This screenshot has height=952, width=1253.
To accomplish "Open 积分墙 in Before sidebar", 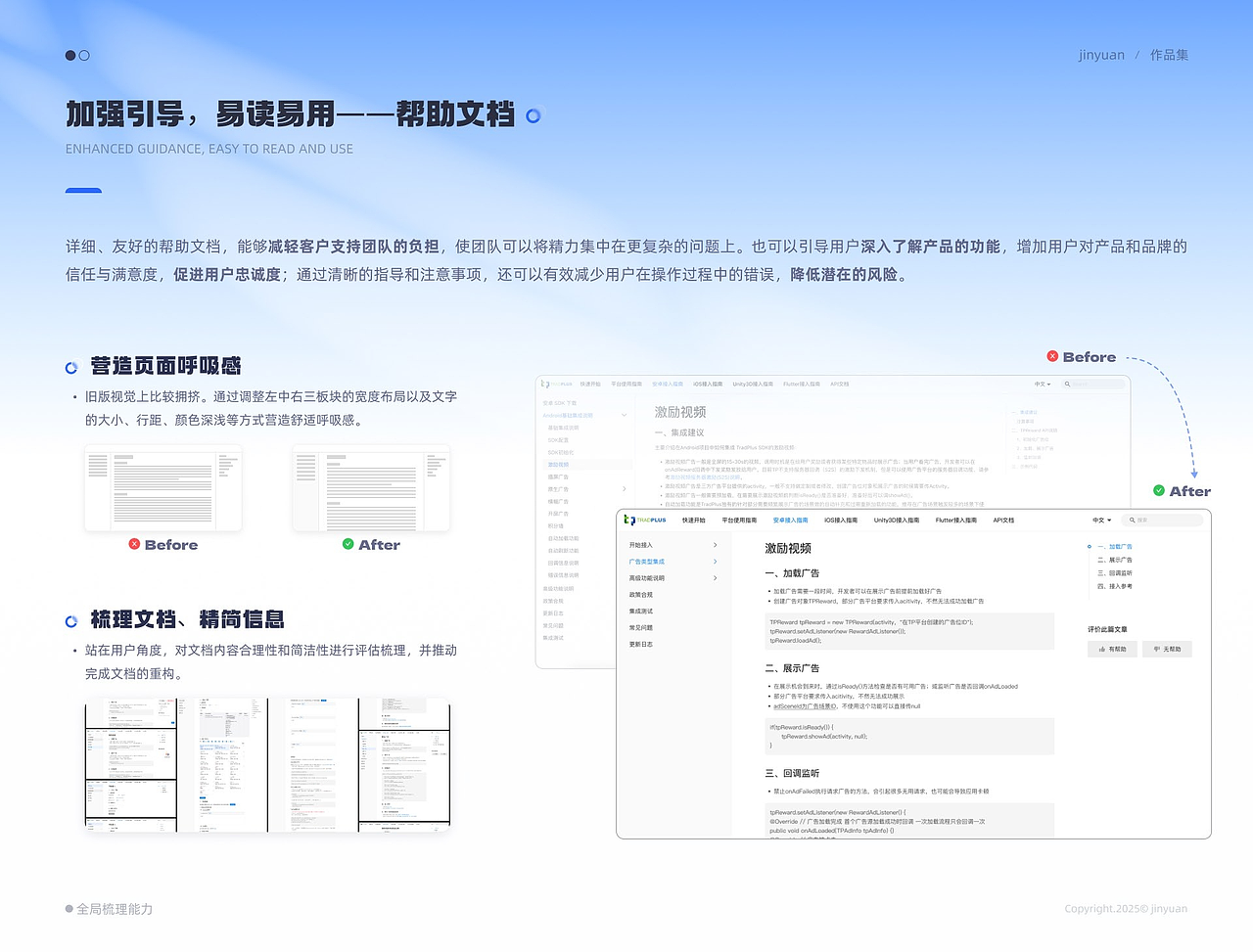I will point(556,526).
